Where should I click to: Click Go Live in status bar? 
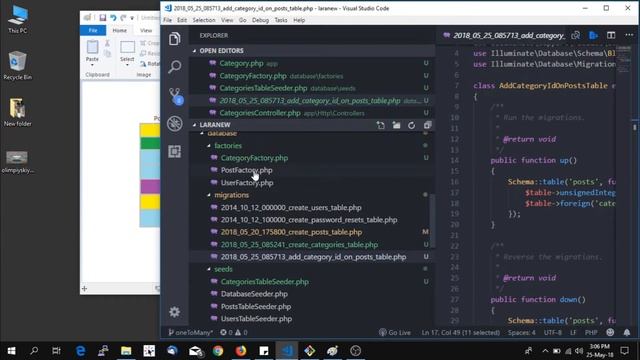point(395,332)
